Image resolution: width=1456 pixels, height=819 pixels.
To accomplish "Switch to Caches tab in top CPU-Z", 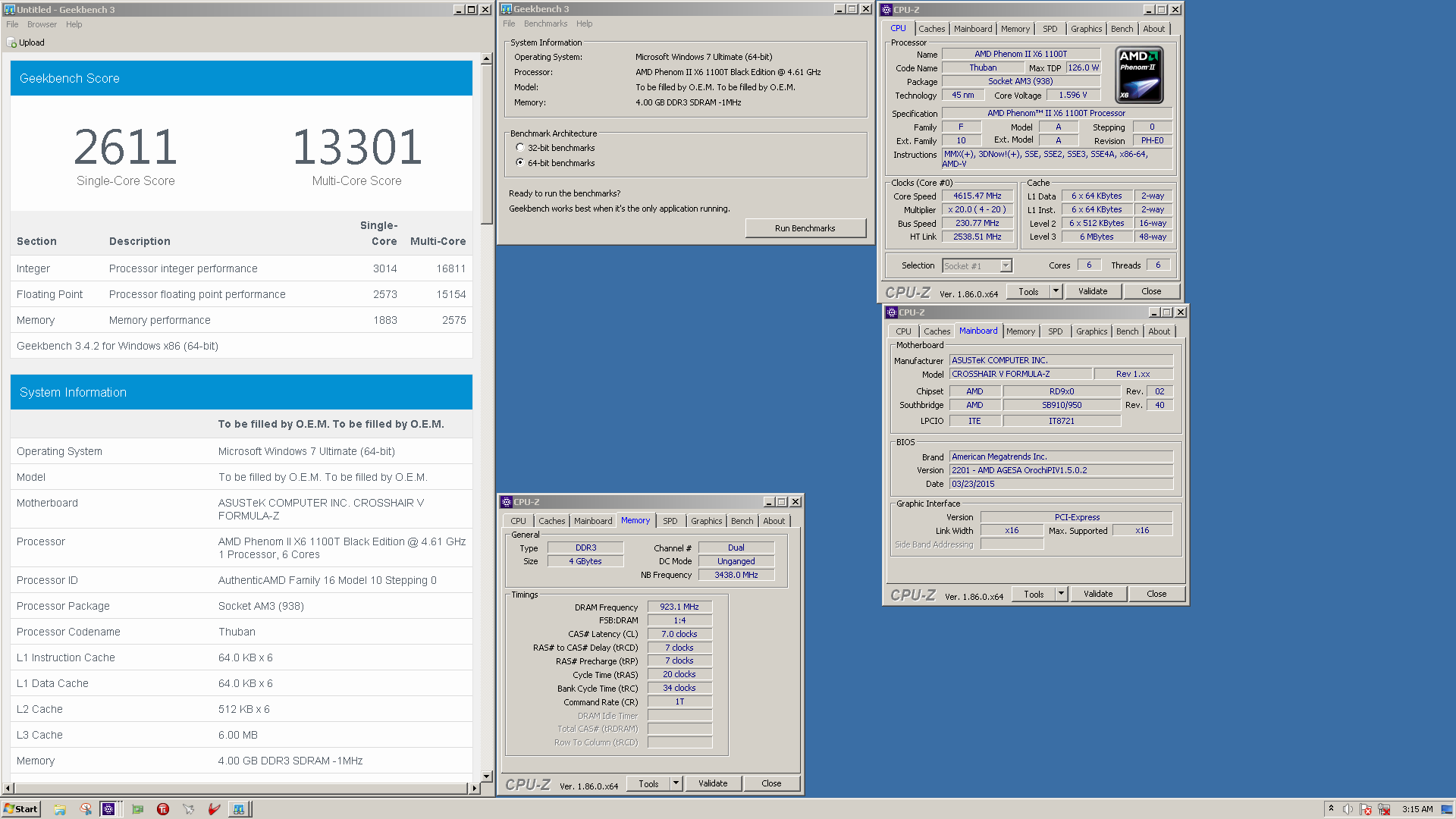I will (x=931, y=29).
